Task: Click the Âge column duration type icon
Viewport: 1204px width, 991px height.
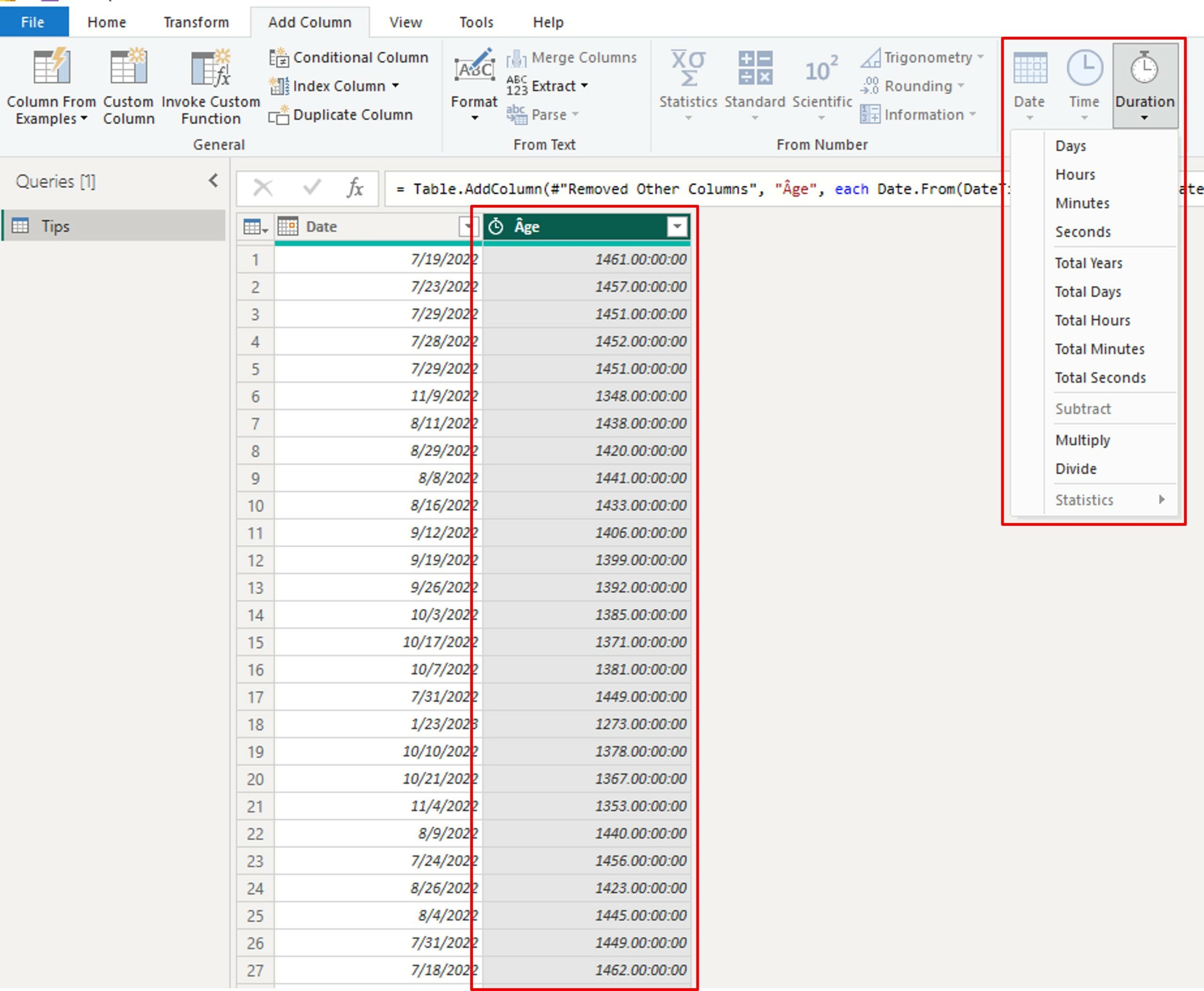Action: coord(496,227)
